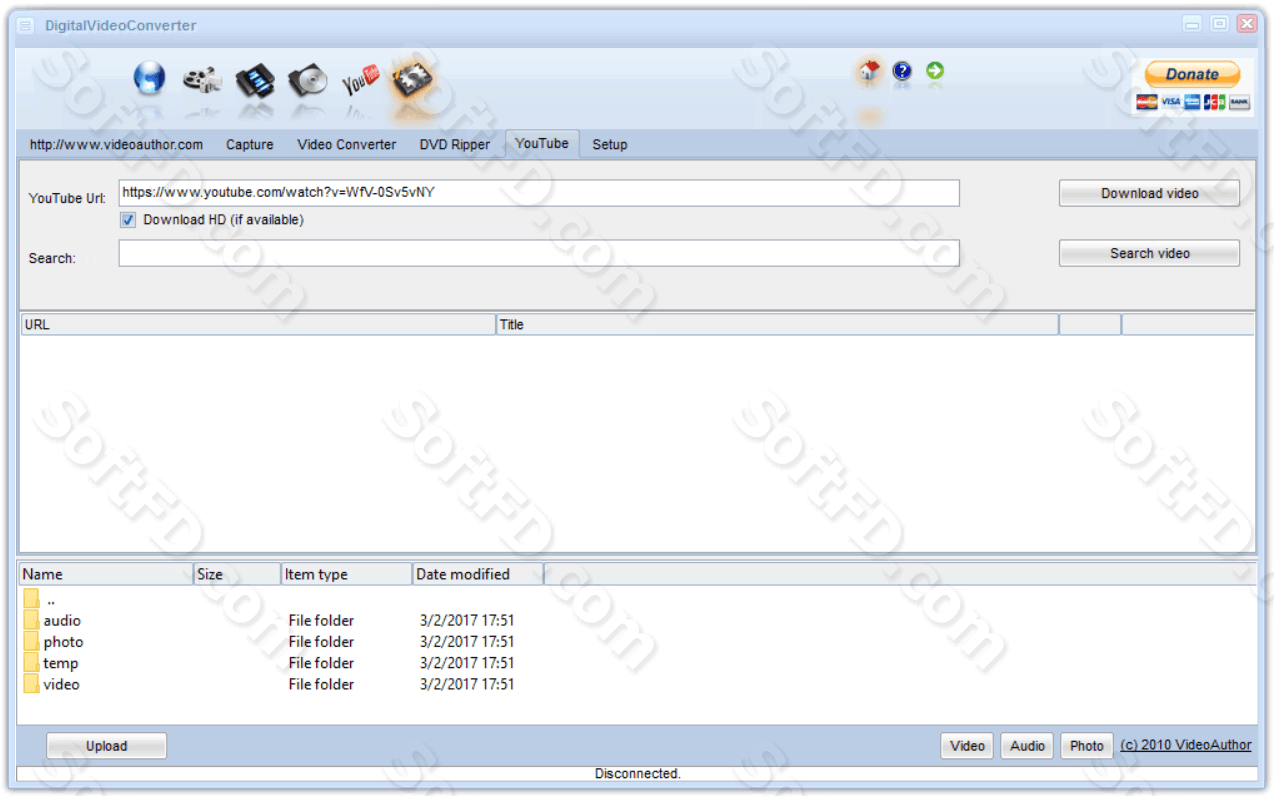Focus the Search text field

point(539,253)
